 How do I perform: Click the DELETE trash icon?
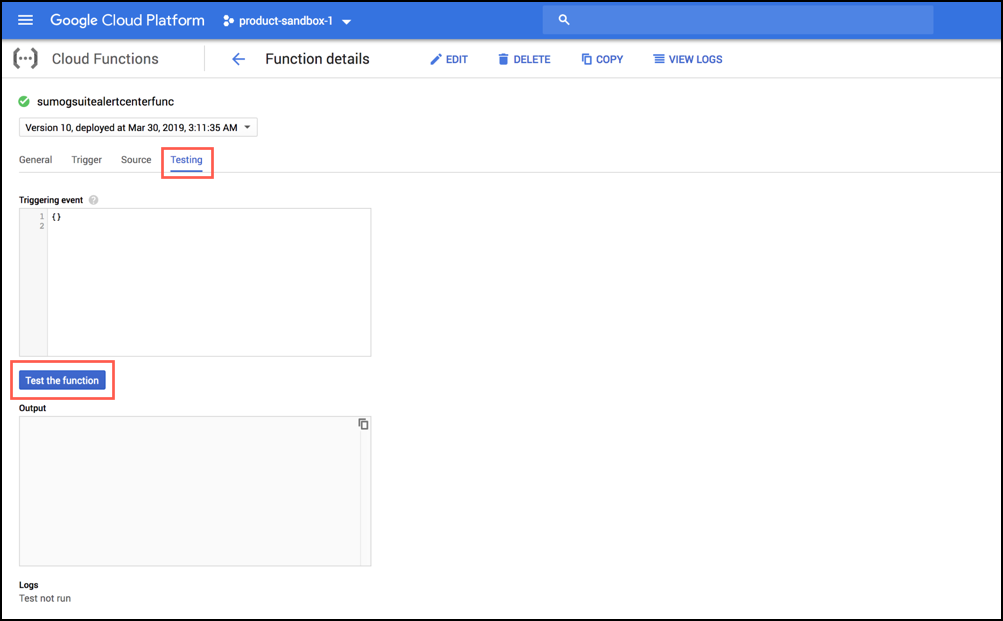click(502, 60)
